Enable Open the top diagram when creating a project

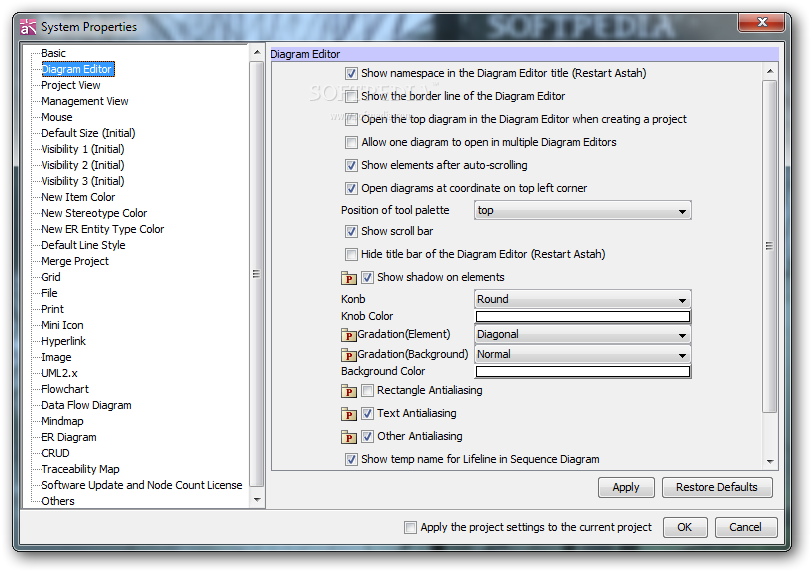(x=351, y=120)
